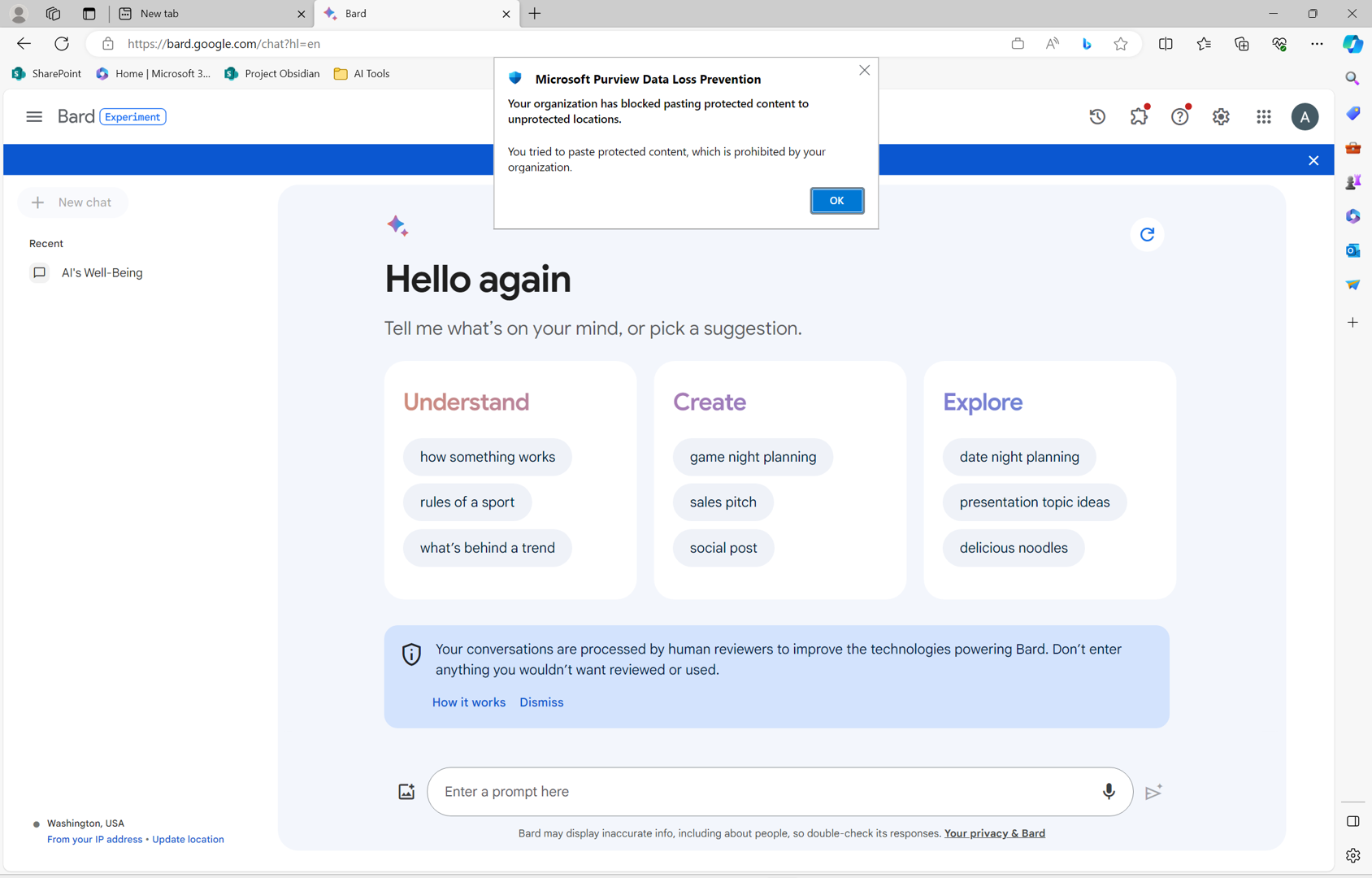Open Collections icon

click(1241, 44)
